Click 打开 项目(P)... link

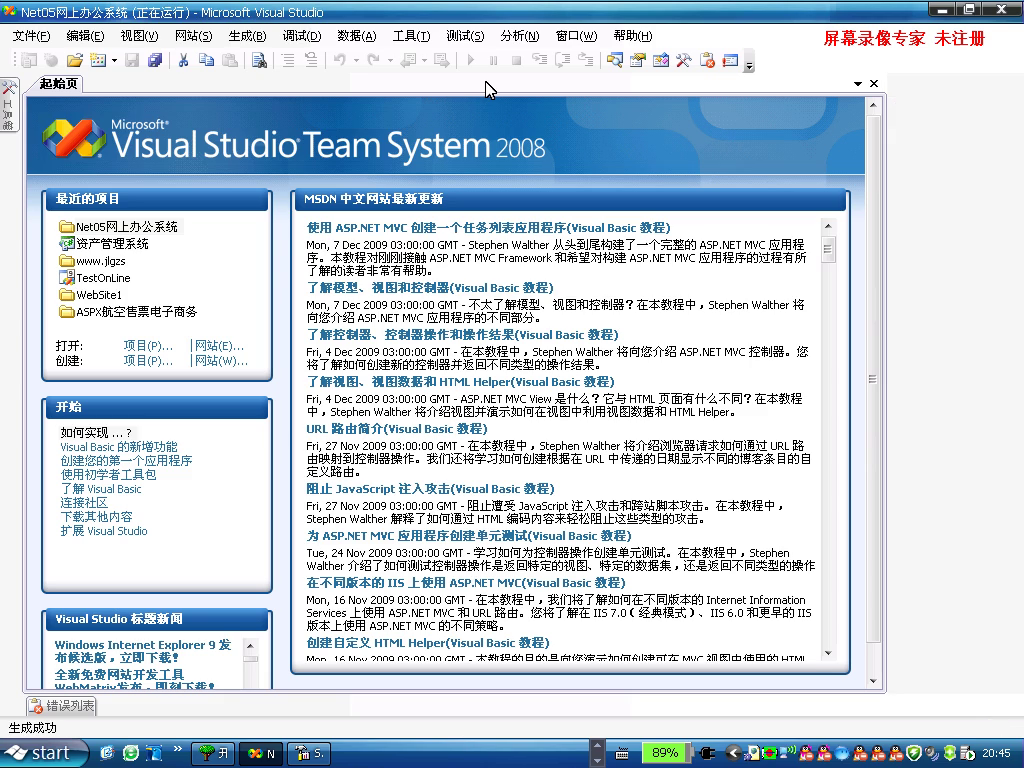point(148,345)
